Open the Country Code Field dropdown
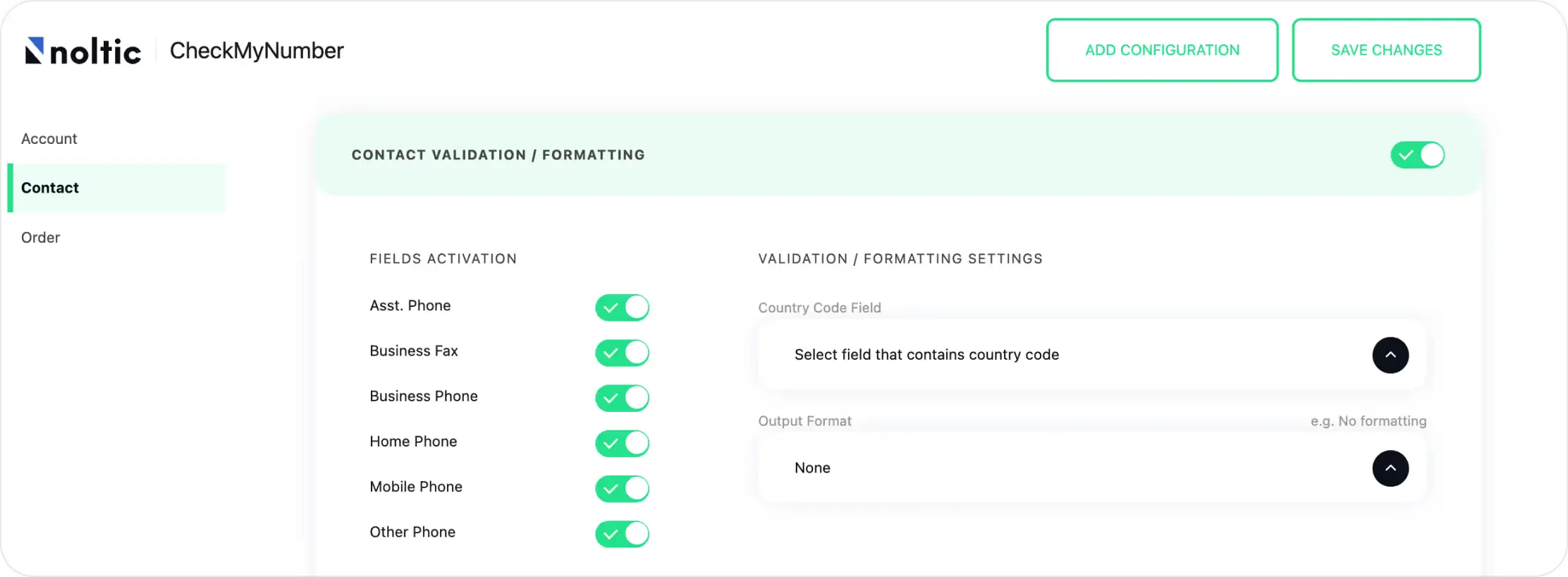 (1092, 355)
